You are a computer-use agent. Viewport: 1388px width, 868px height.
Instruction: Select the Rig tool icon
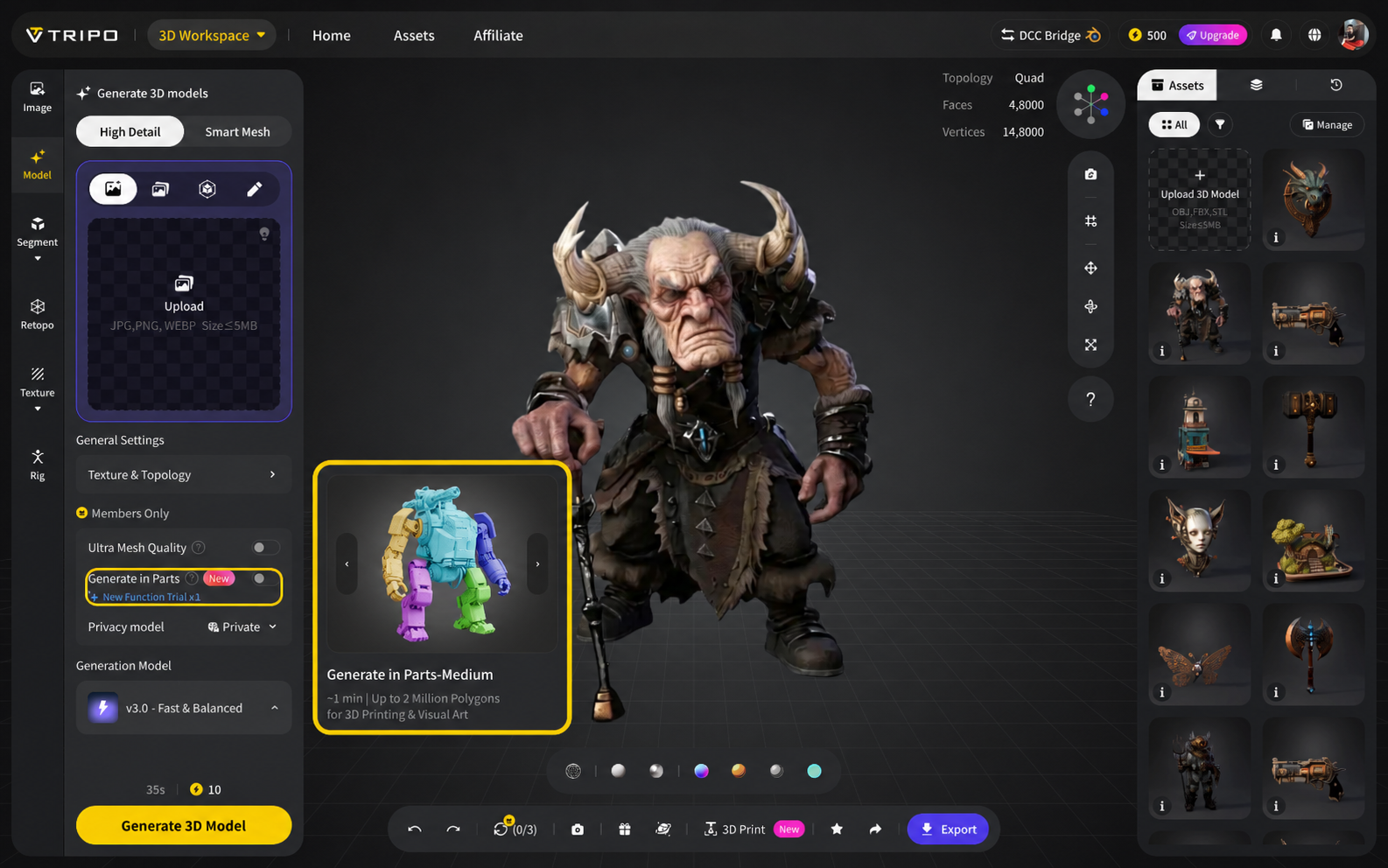pyautogui.click(x=37, y=465)
